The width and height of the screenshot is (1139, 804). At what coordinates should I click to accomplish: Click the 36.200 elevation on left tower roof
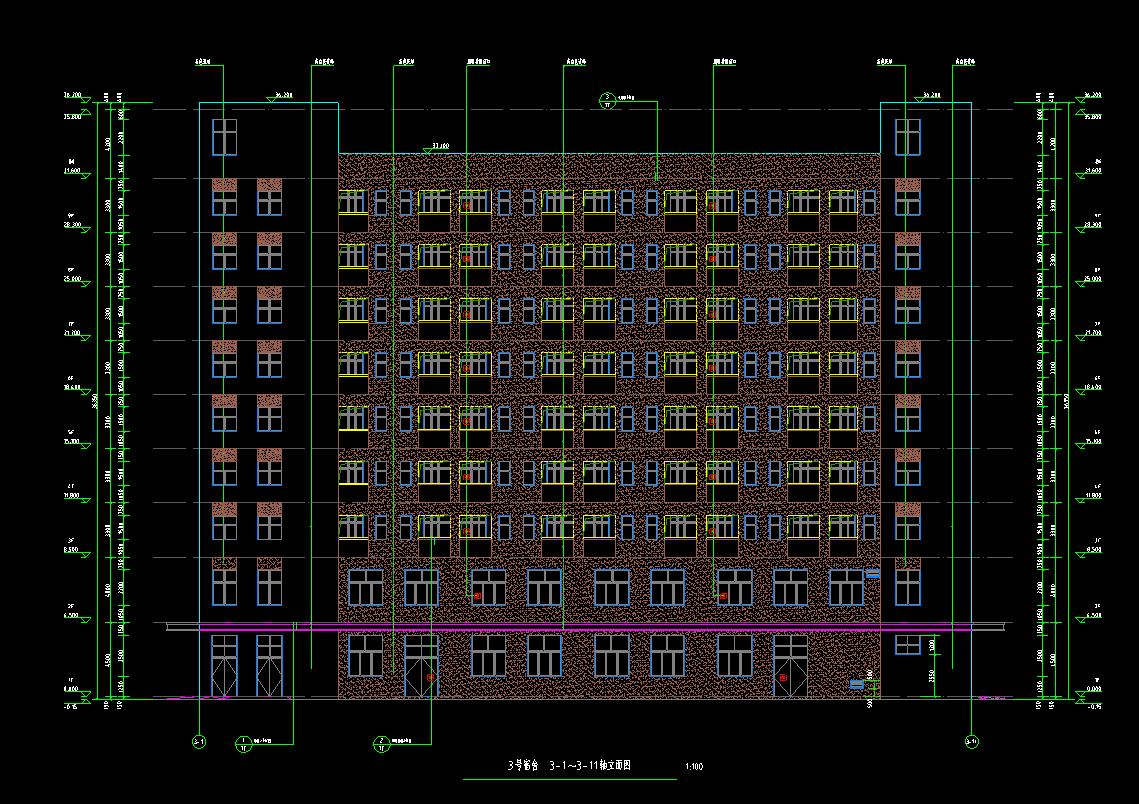point(282,96)
